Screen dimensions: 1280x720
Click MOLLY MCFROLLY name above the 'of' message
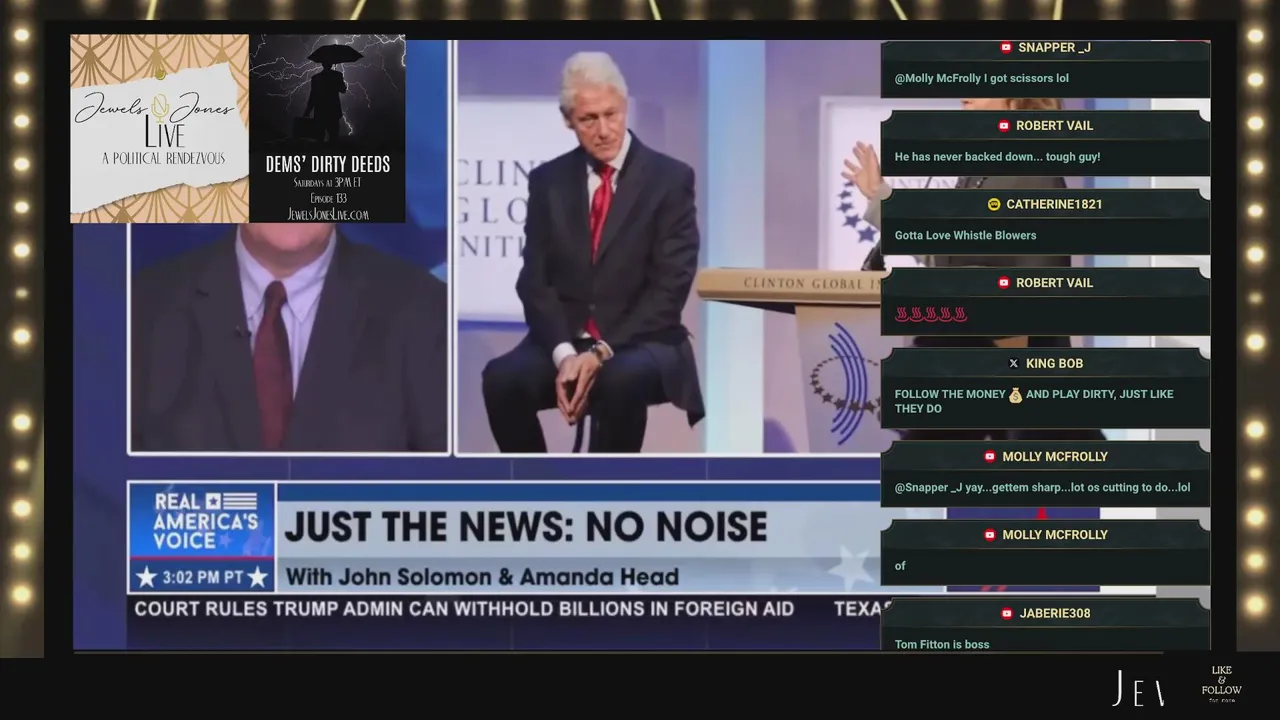[x=1055, y=535]
